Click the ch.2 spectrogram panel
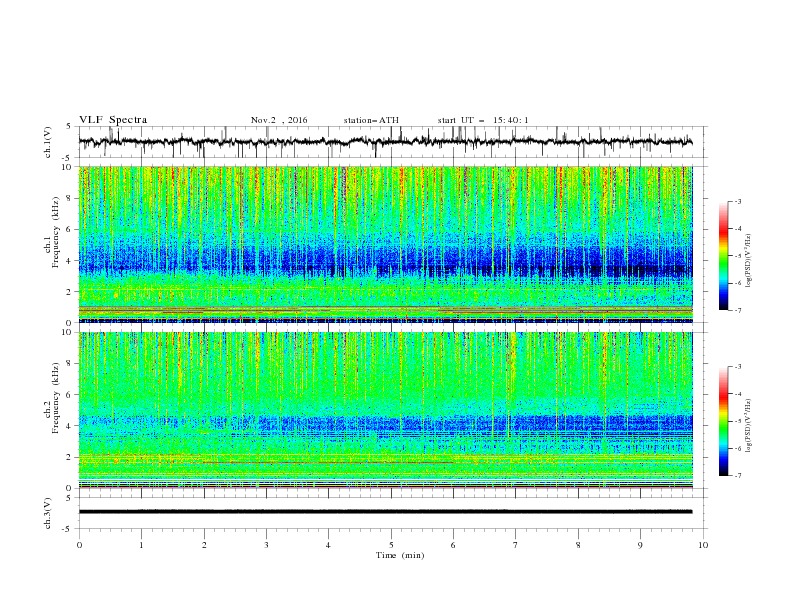 [385, 410]
